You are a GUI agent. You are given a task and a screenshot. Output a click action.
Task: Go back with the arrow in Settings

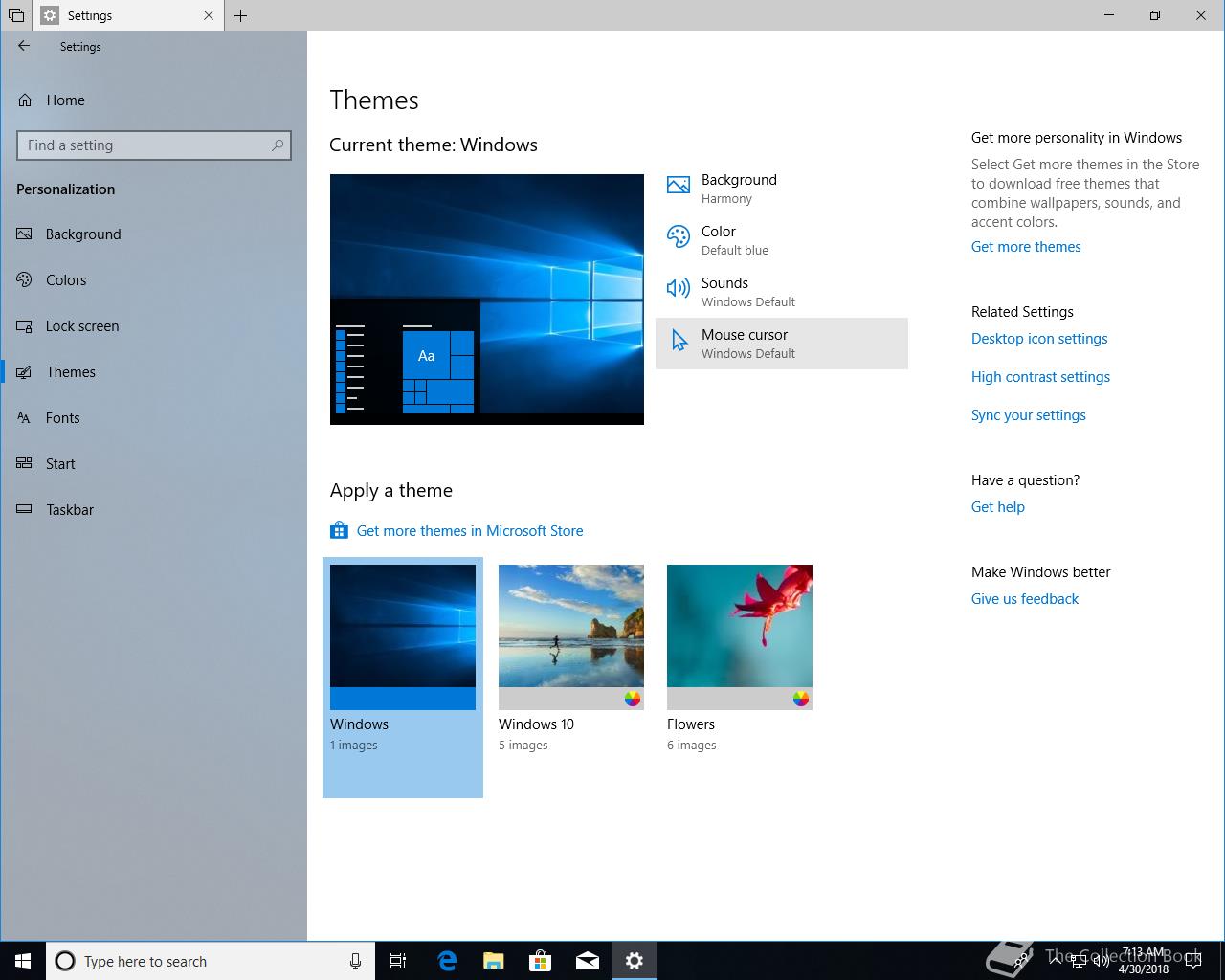(24, 46)
